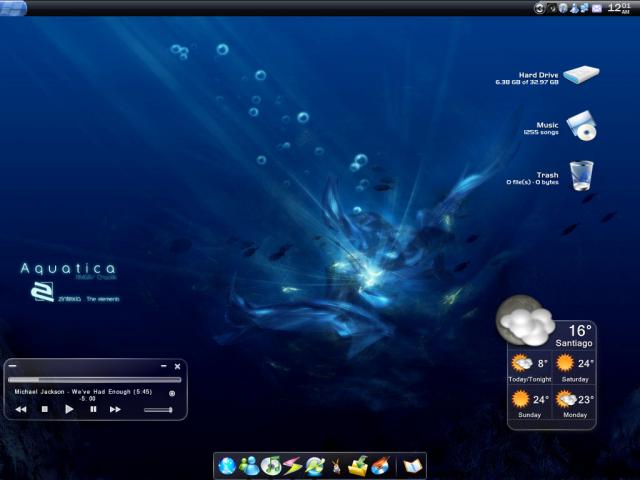Screen dimensions: 640x480
Task: Click the round headphone tray icon
Action: [563, 8]
